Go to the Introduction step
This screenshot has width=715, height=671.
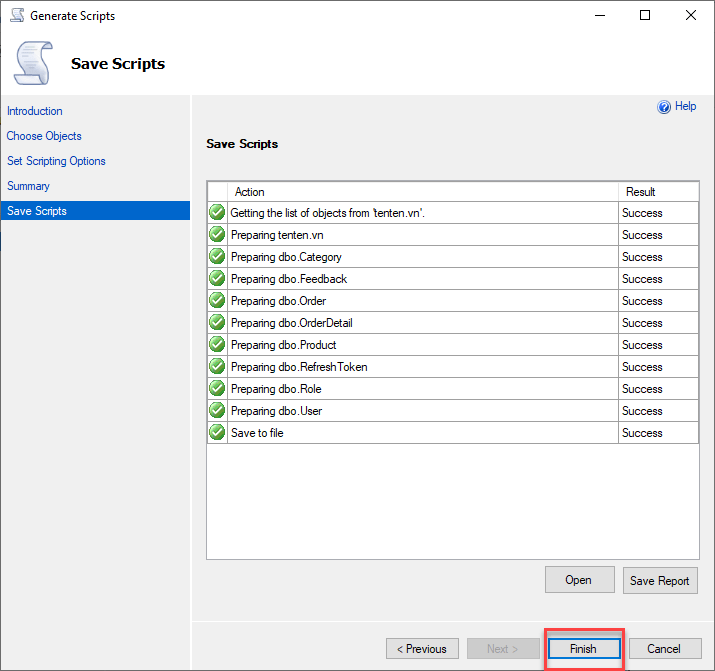35,111
